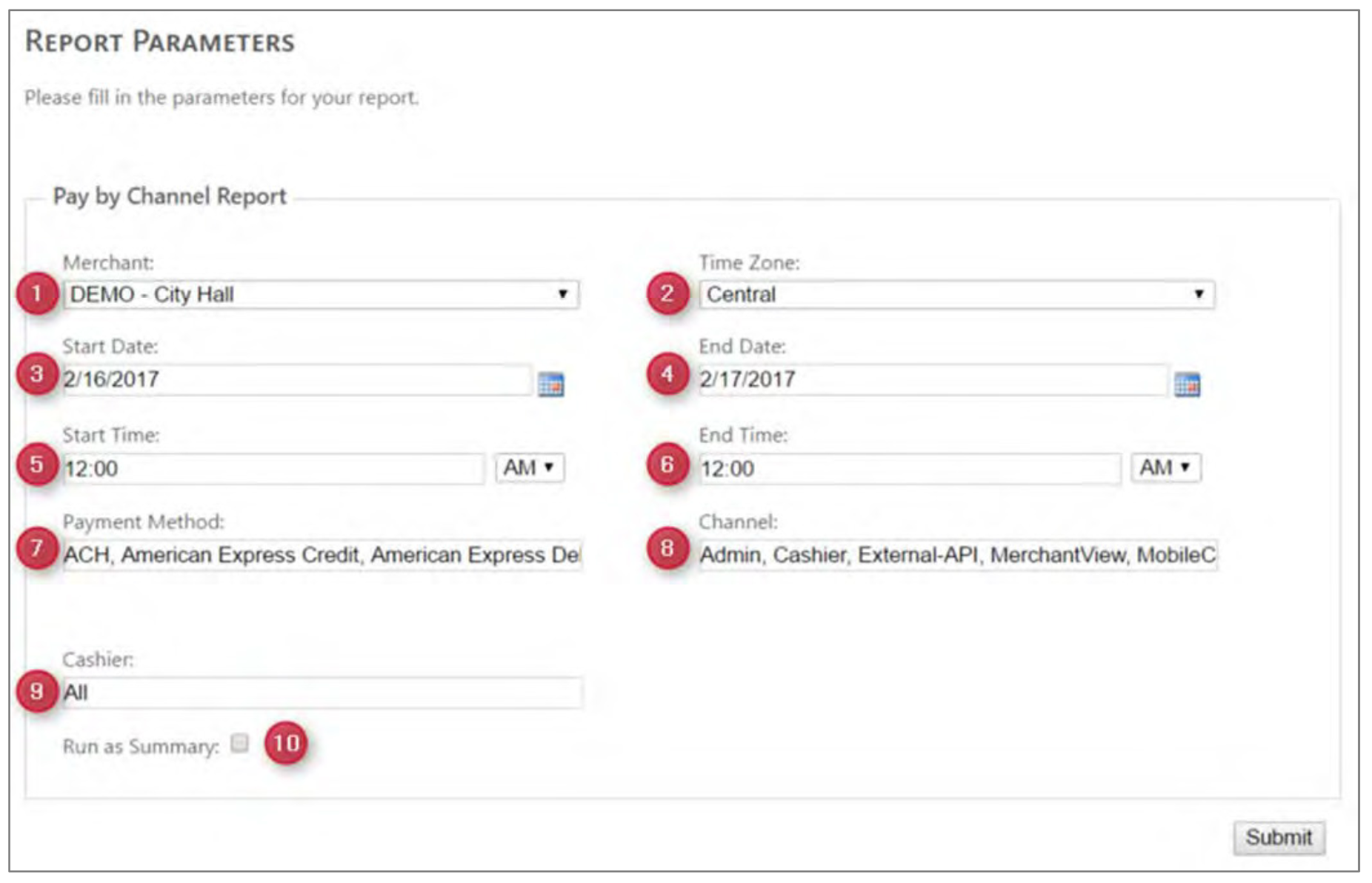The image size is (1372, 883).
Task: Expand the Time Zone dropdown set to Central
Action: [x=956, y=295]
